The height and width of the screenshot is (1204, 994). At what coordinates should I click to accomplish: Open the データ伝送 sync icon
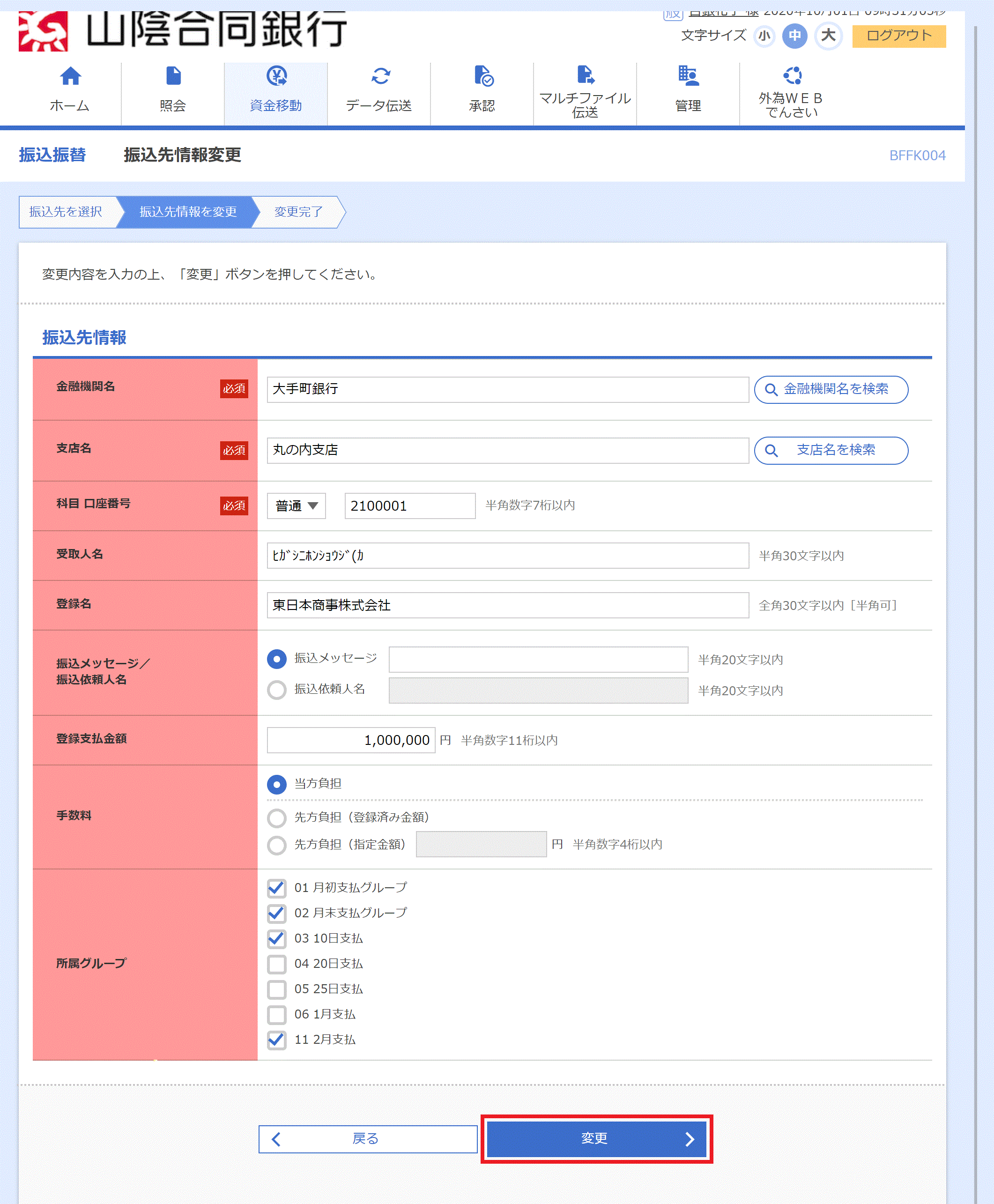pos(380,75)
